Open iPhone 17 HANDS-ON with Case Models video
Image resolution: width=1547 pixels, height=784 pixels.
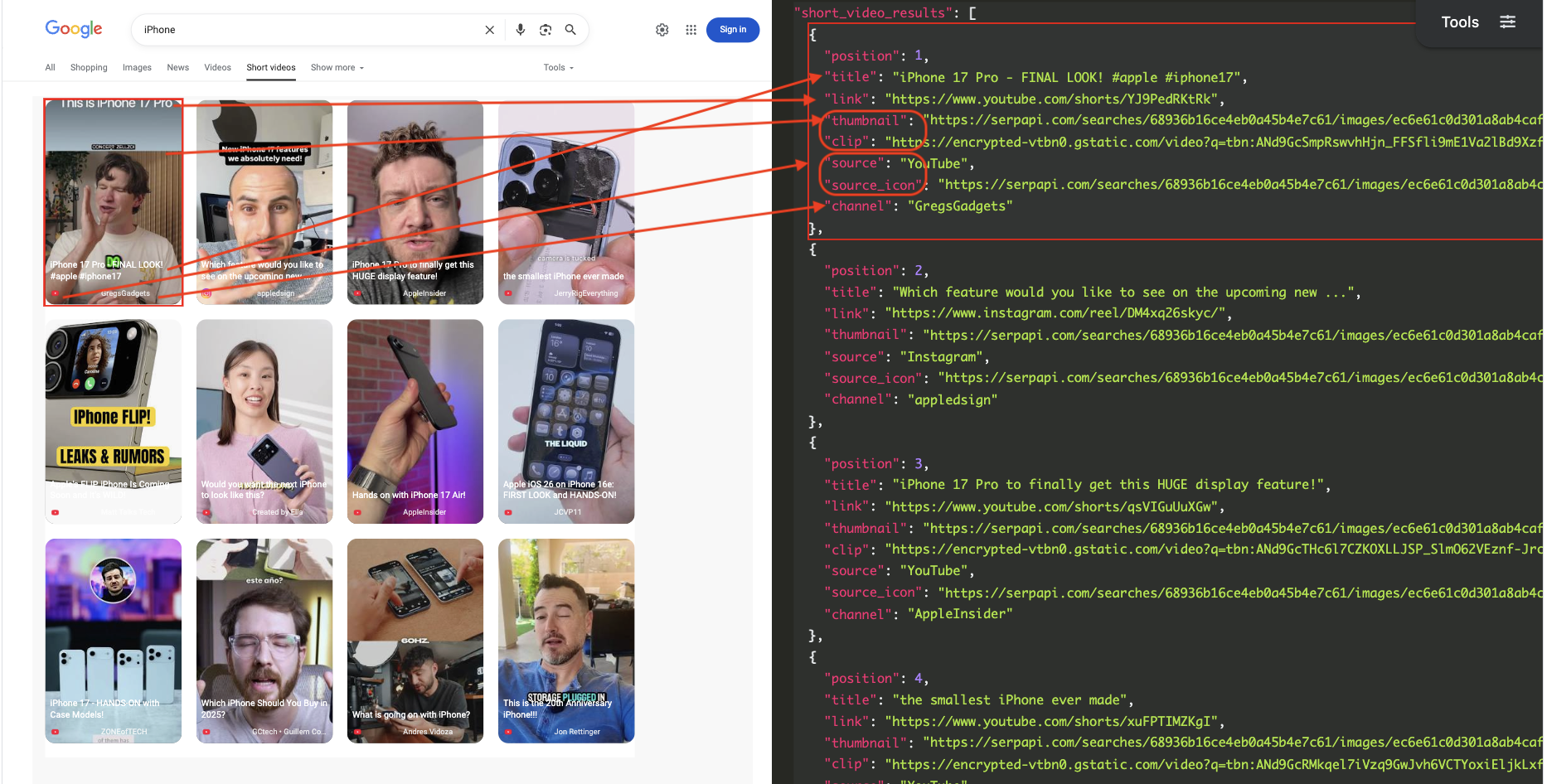(114, 641)
